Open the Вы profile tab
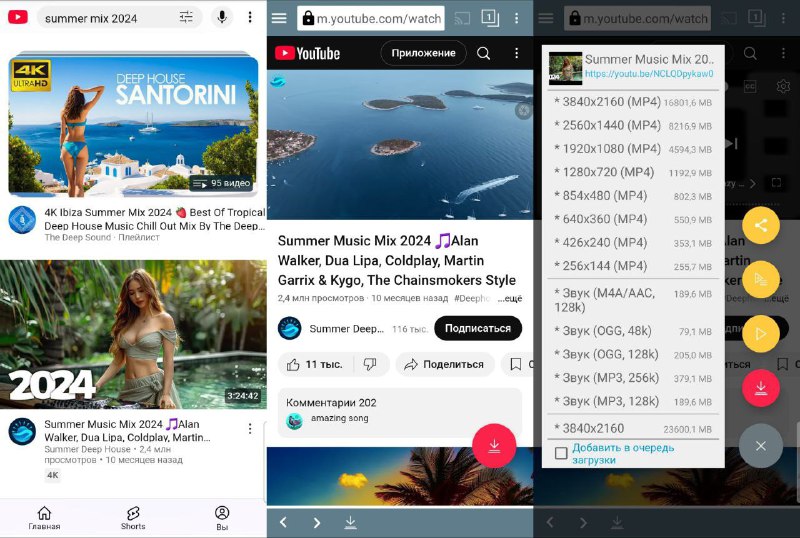 click(222, 518)
